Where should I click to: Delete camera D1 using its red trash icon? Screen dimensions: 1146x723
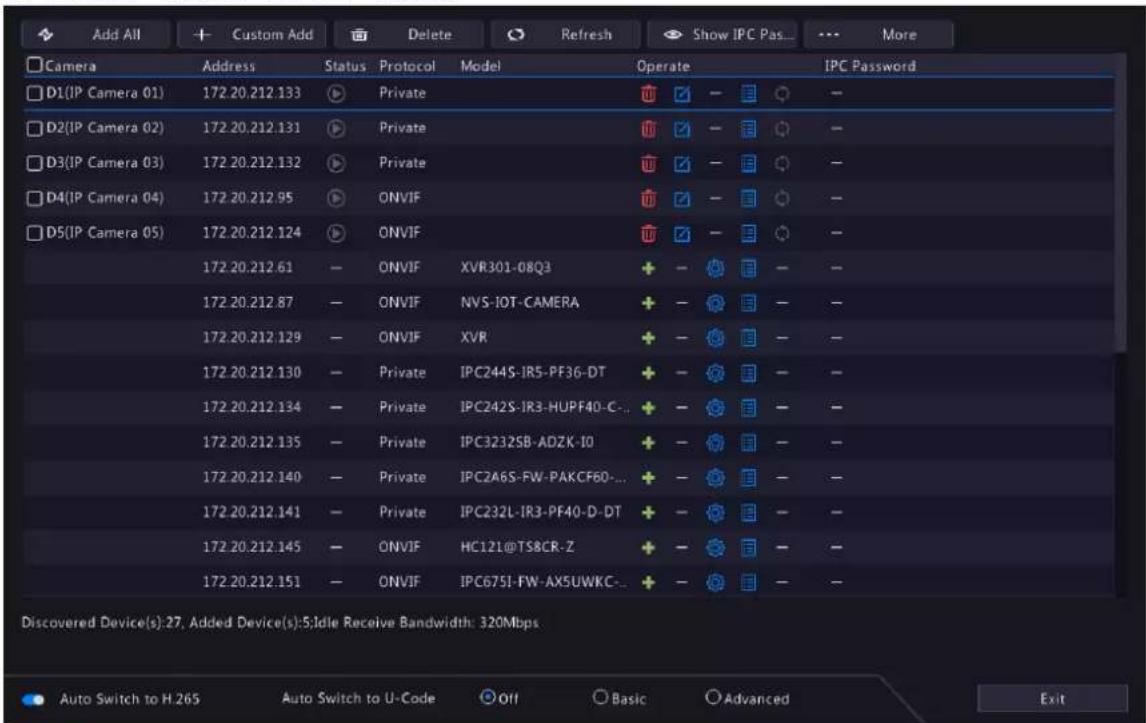[648, 94]
